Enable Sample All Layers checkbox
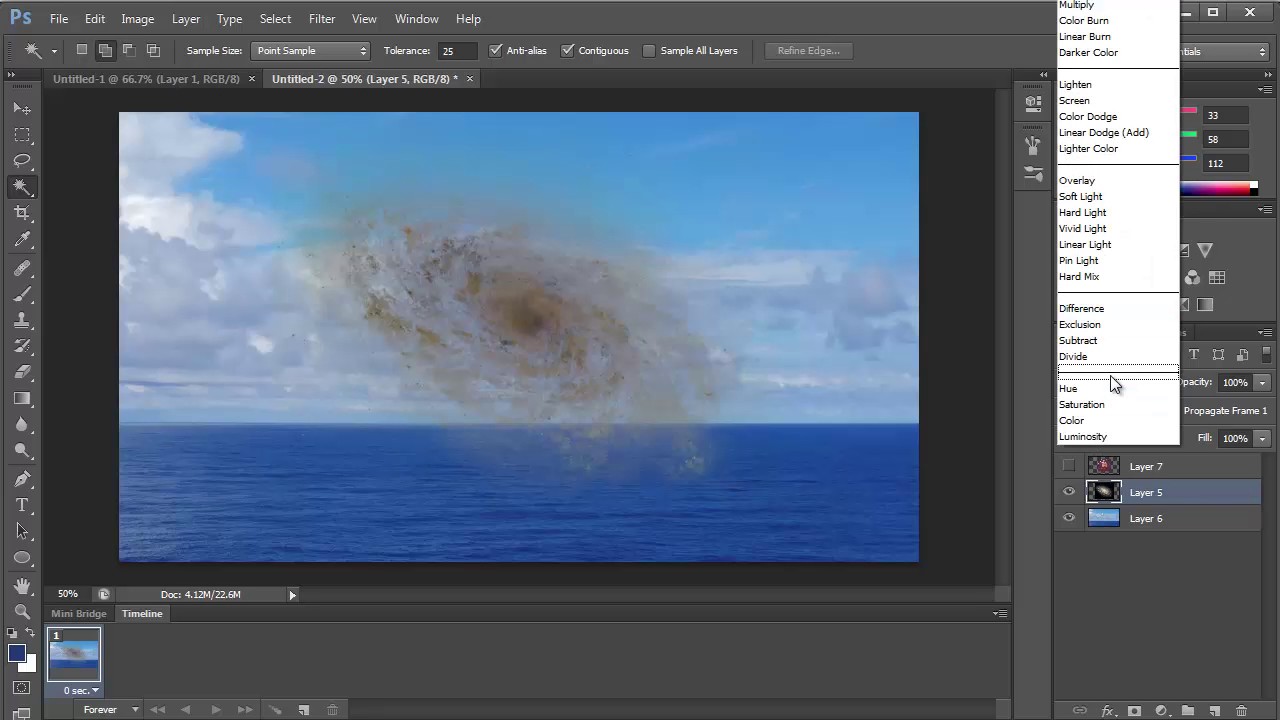 (649, 51)
